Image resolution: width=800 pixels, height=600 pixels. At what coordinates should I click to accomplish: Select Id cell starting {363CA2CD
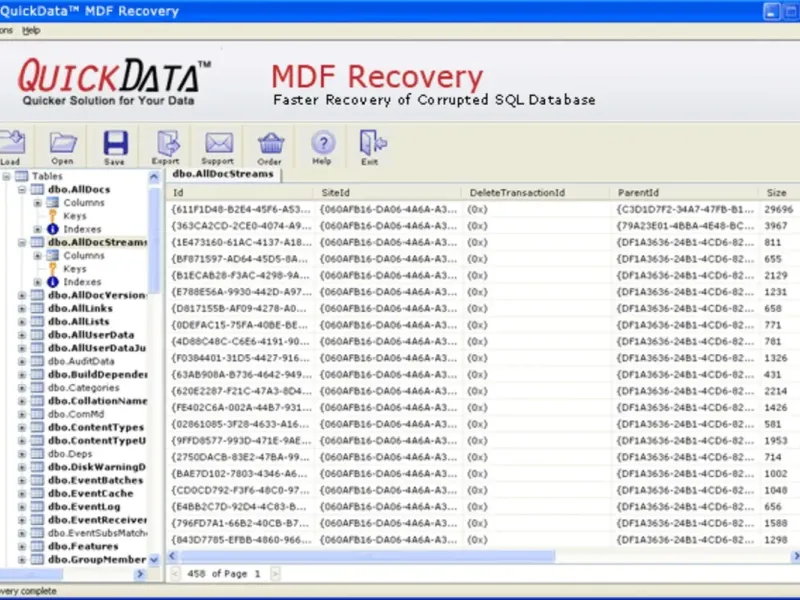(241, 226)
